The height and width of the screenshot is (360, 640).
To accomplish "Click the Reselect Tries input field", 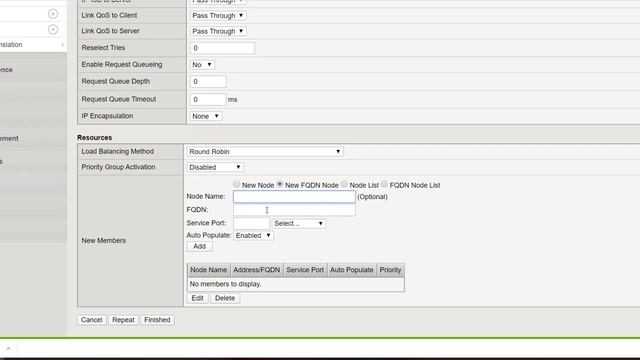I will point(222,48).
